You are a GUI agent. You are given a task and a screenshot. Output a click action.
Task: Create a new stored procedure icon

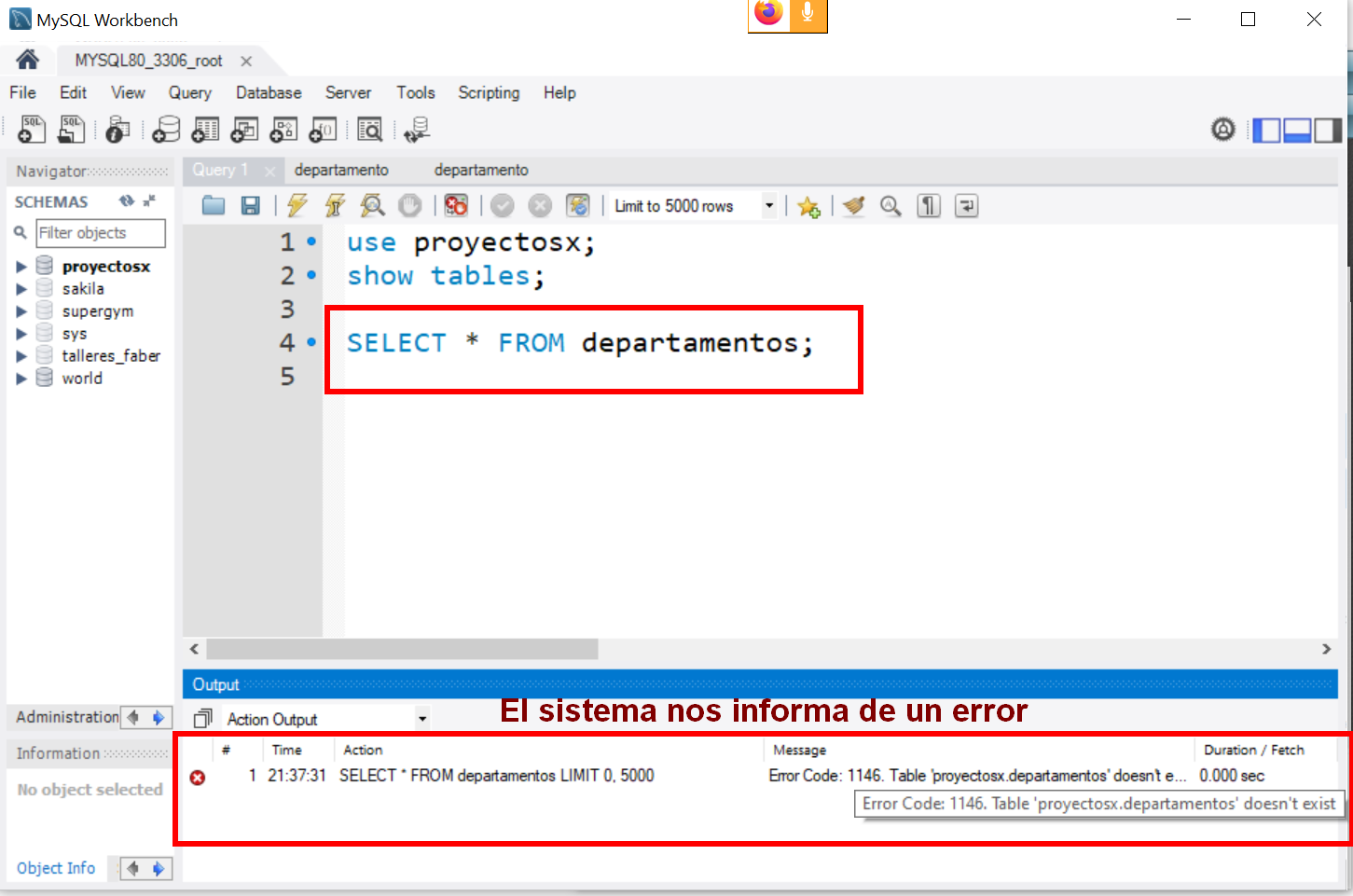[283, 130]
